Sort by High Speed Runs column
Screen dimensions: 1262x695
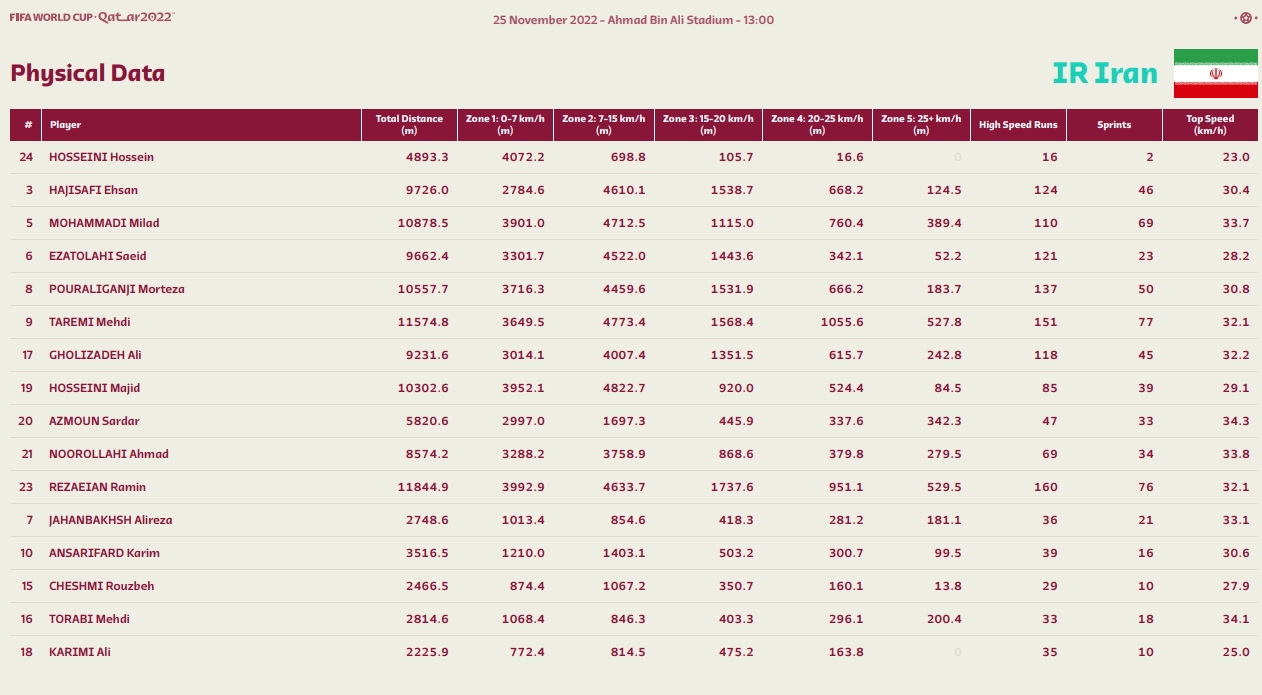(1018, 125)
